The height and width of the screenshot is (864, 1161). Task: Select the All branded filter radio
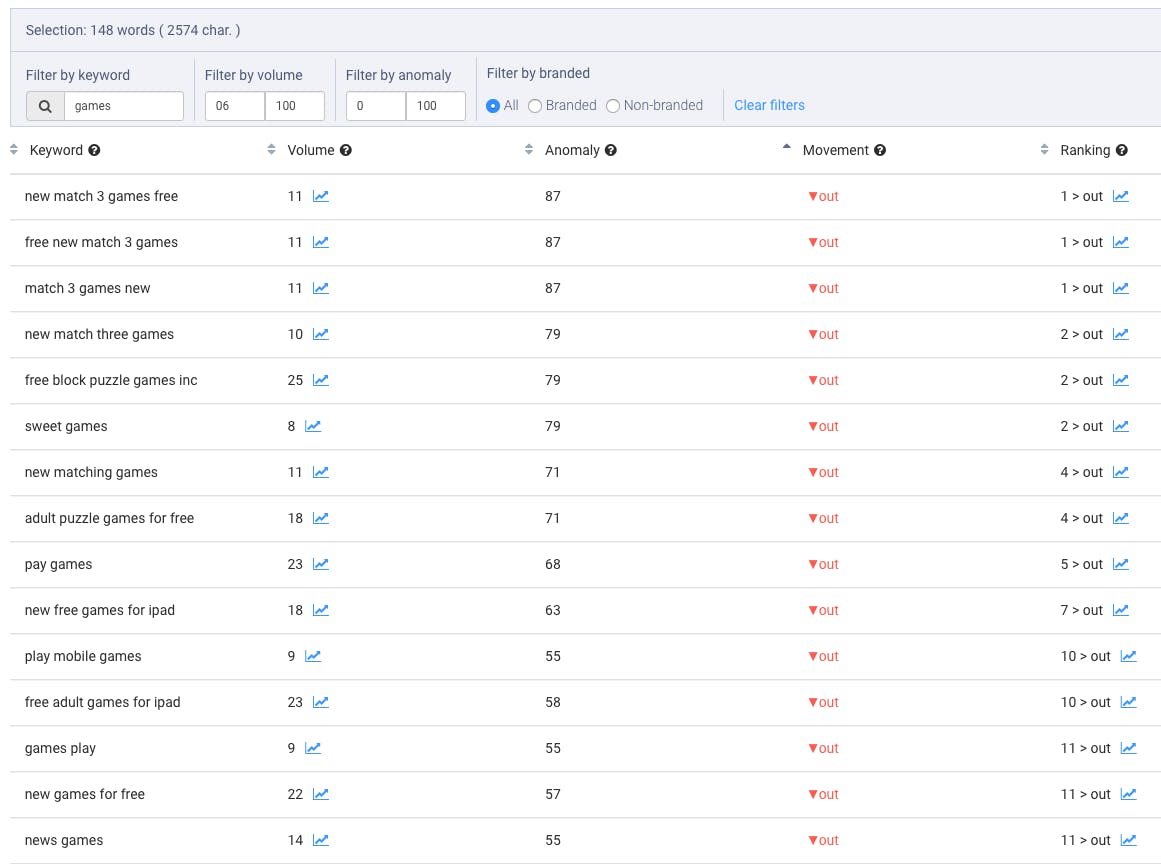pyautogui.click(x=493, y=106)
